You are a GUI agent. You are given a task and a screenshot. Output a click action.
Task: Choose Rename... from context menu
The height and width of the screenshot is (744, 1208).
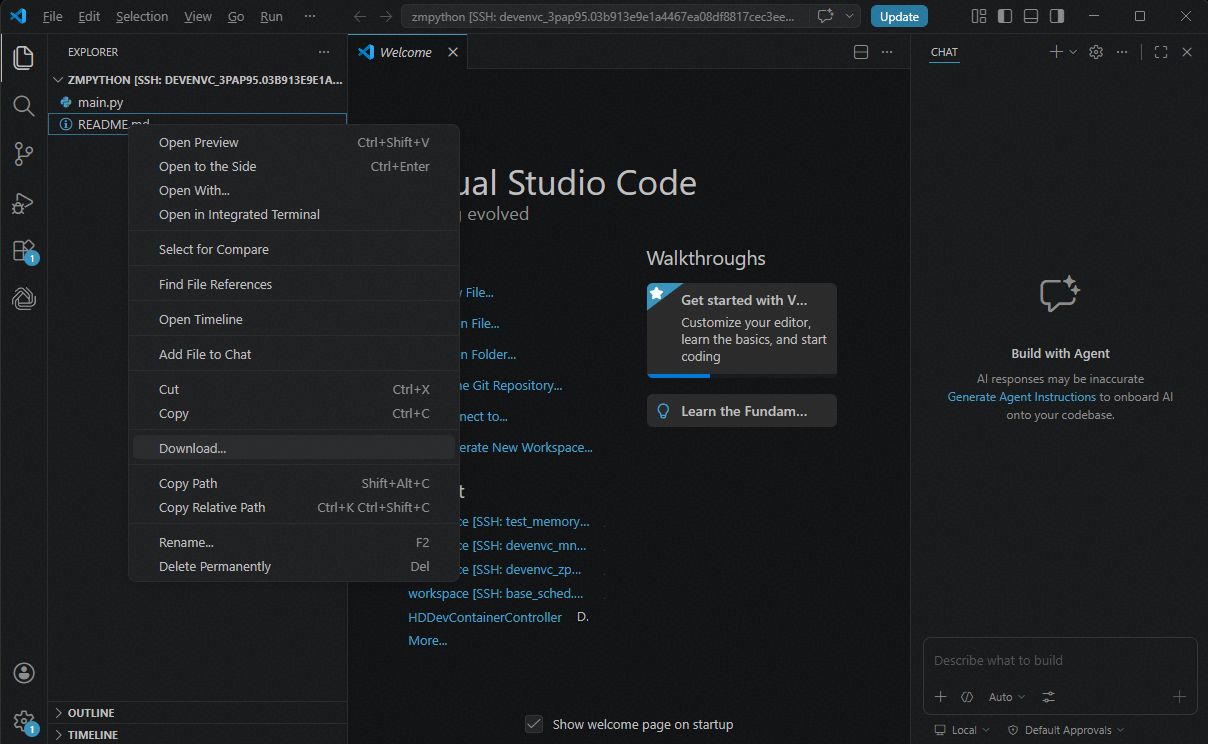(294, 542)
